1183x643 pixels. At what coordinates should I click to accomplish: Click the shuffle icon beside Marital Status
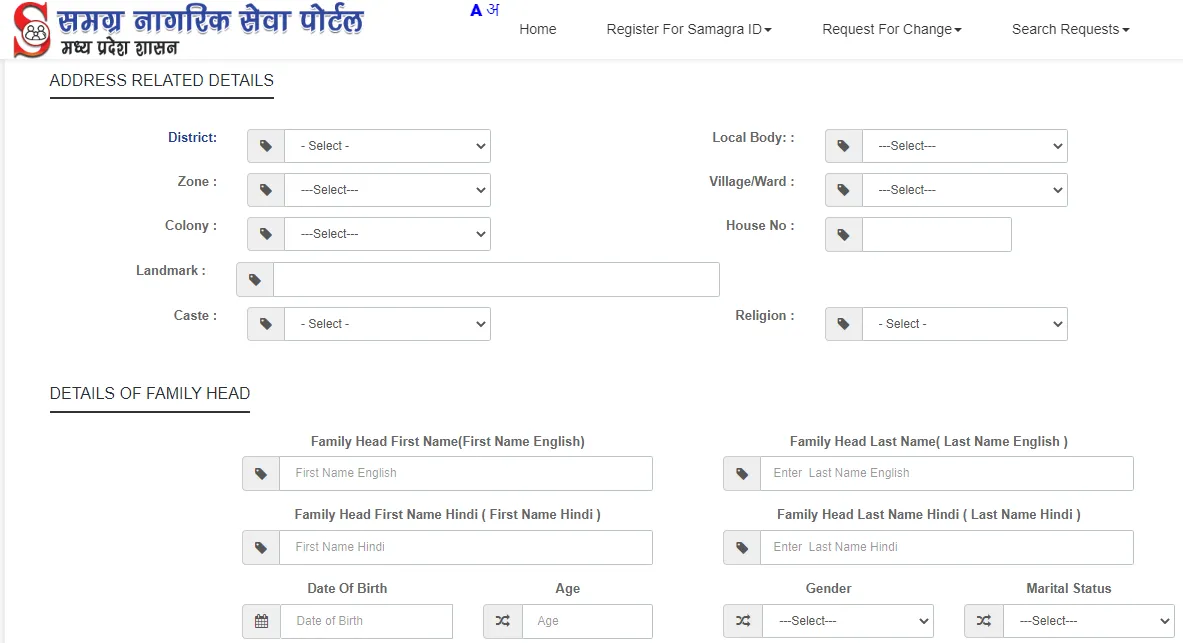coord(984,621)
